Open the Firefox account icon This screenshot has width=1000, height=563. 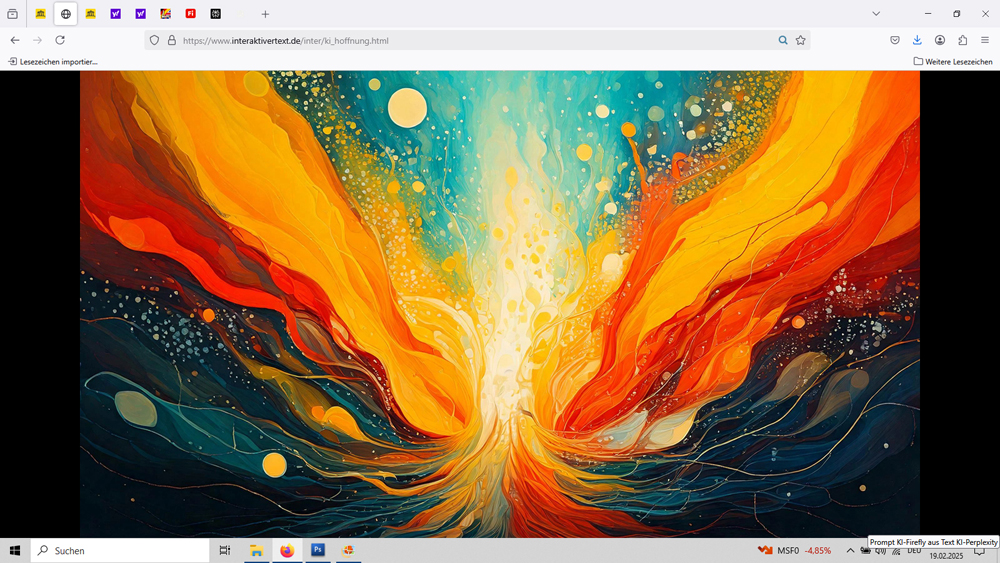click(939, 40)
